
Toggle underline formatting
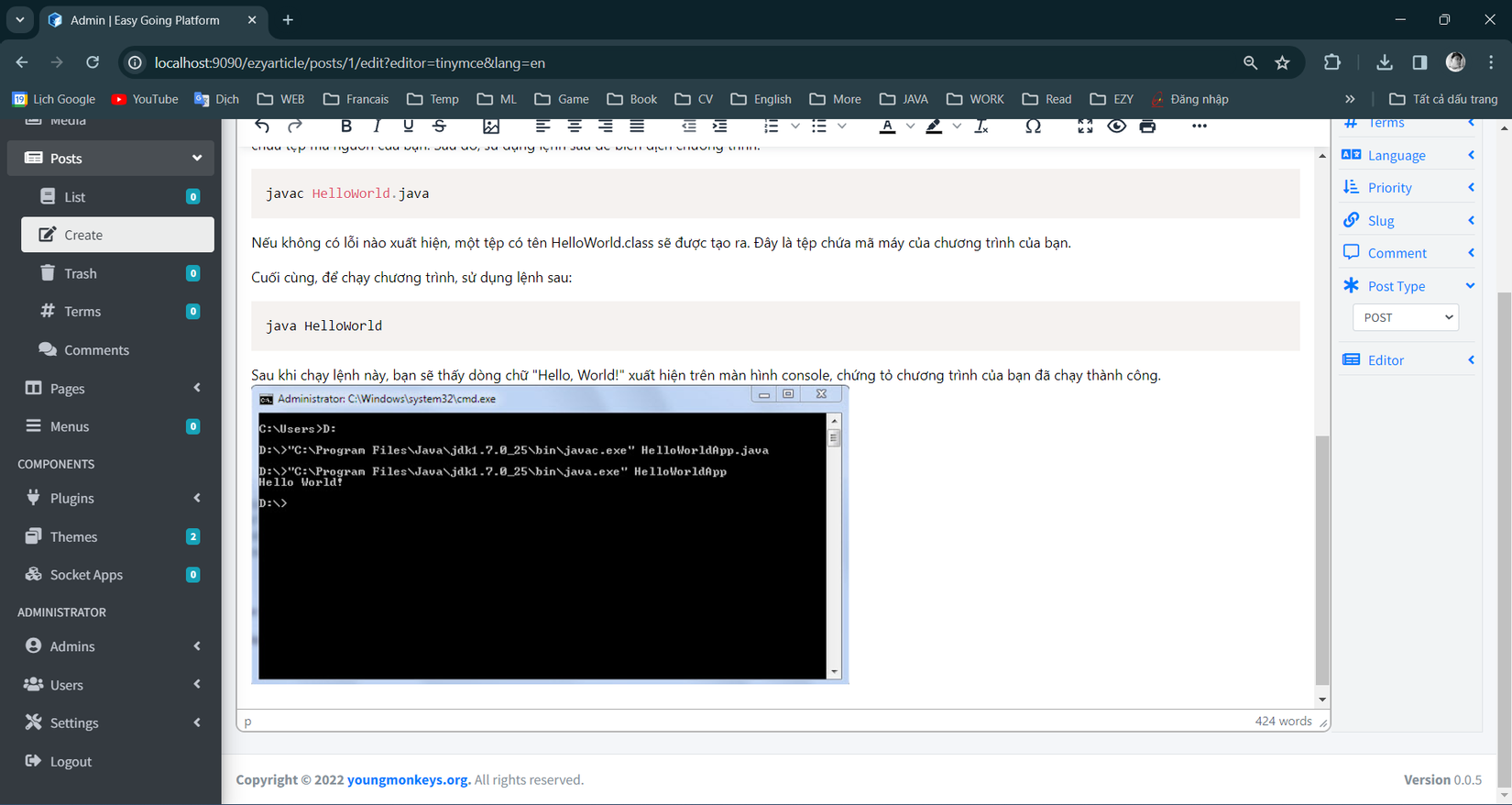(x=408, y=126)
